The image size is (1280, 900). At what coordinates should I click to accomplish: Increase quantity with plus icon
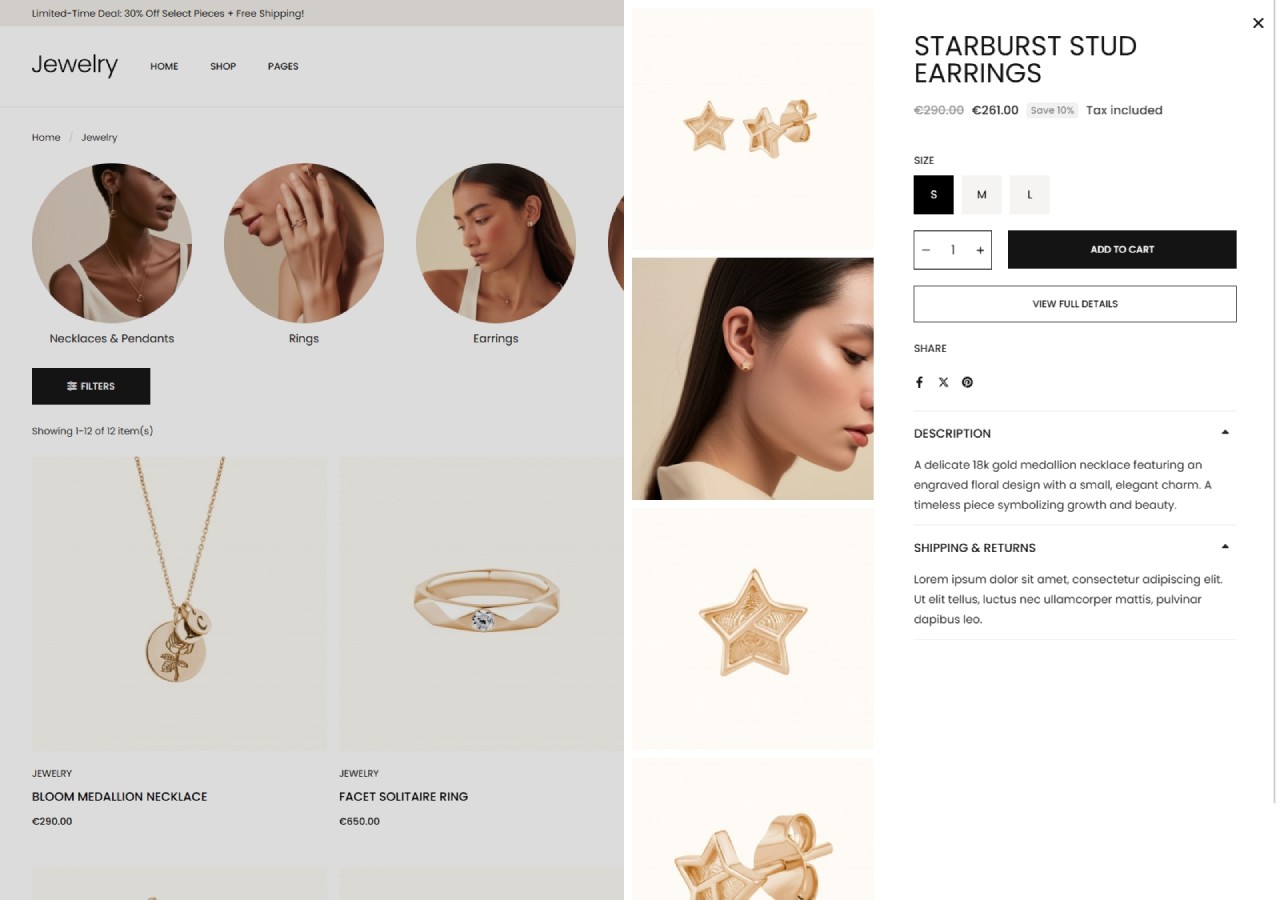click(x=980, y=250)
